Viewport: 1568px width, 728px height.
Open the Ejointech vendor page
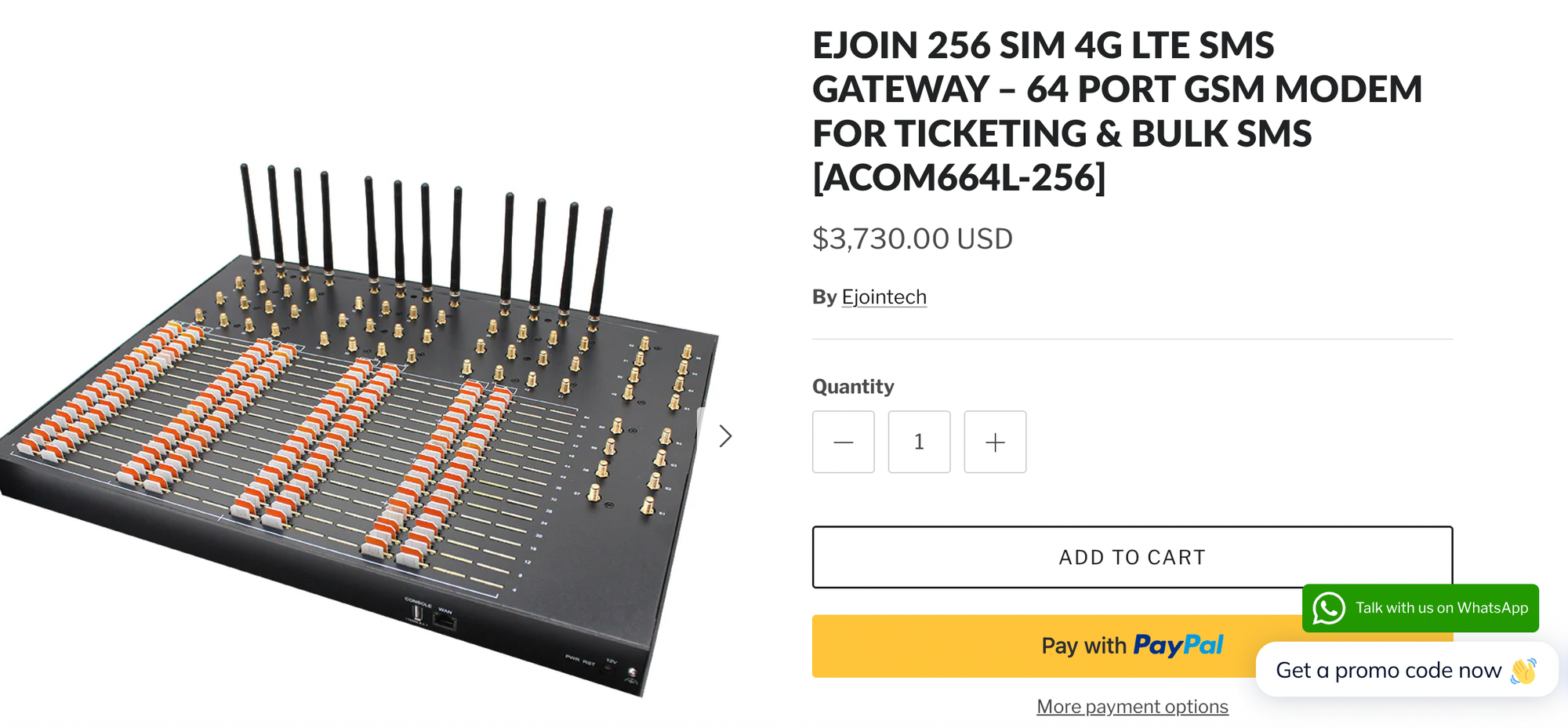click(884, 297)
